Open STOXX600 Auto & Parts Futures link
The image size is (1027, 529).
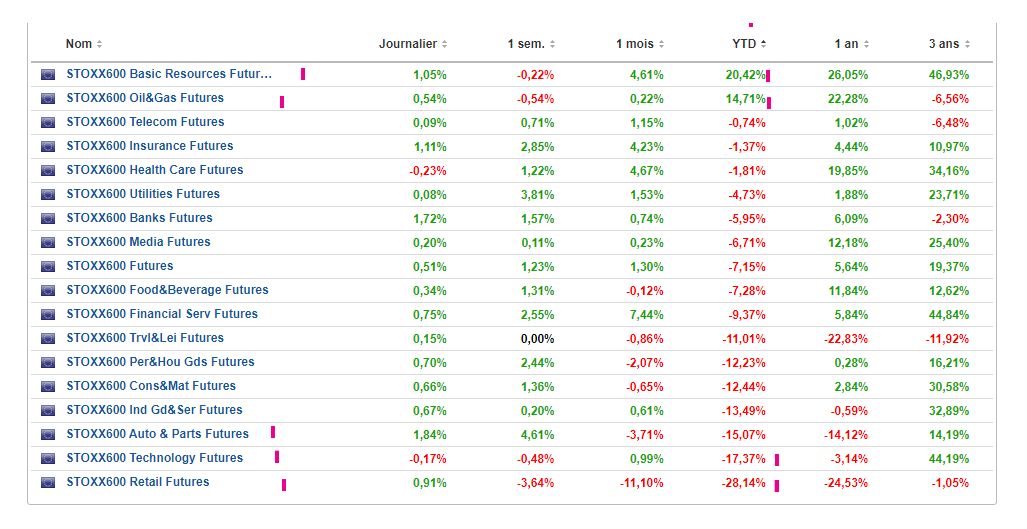(x=158, y=434)
